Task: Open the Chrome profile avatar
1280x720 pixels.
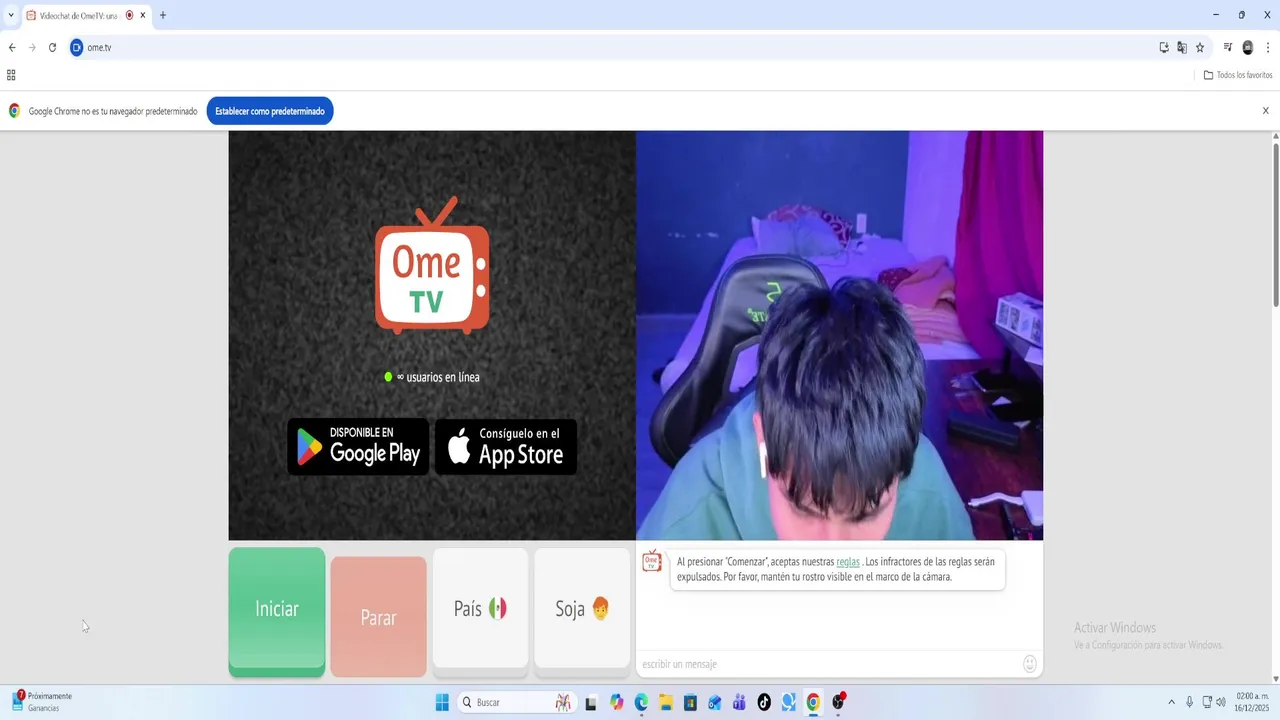Action: coord(1248,47)
